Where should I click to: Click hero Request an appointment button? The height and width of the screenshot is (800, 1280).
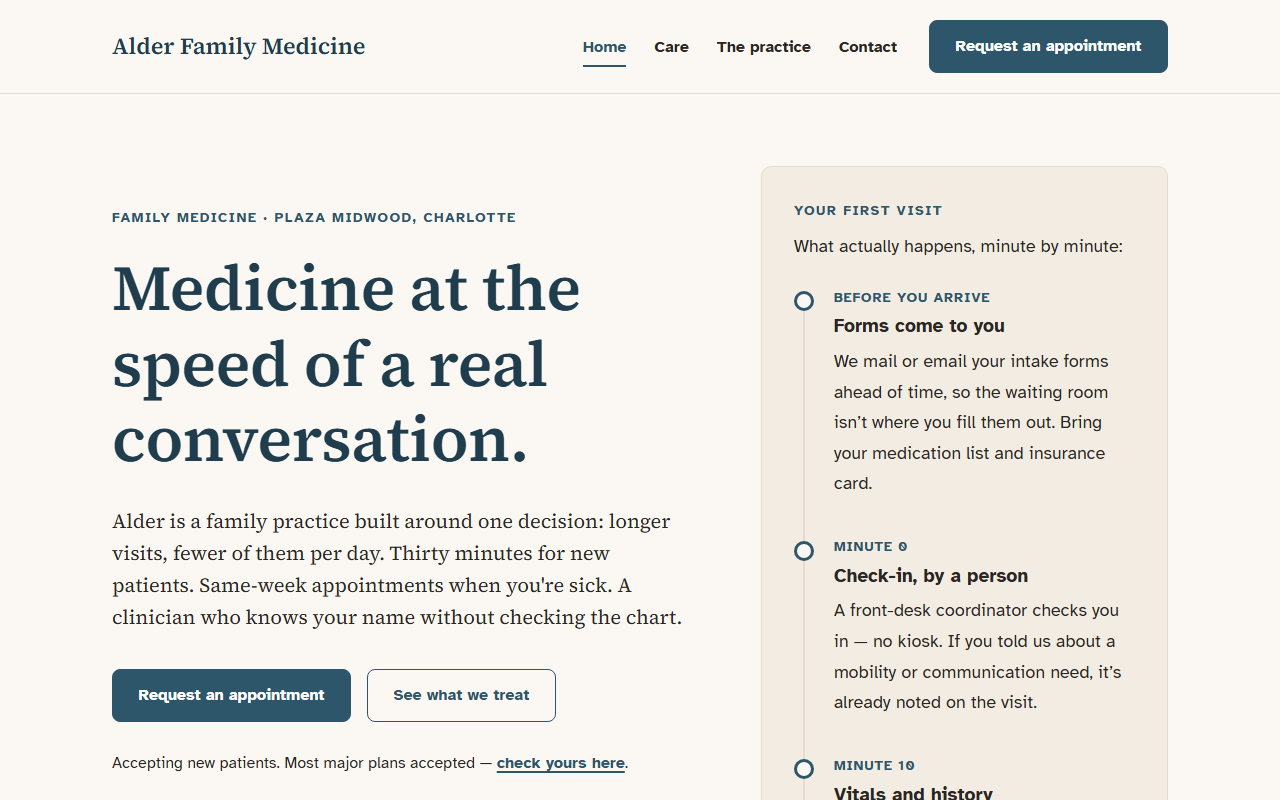click(x=231, y=695)
